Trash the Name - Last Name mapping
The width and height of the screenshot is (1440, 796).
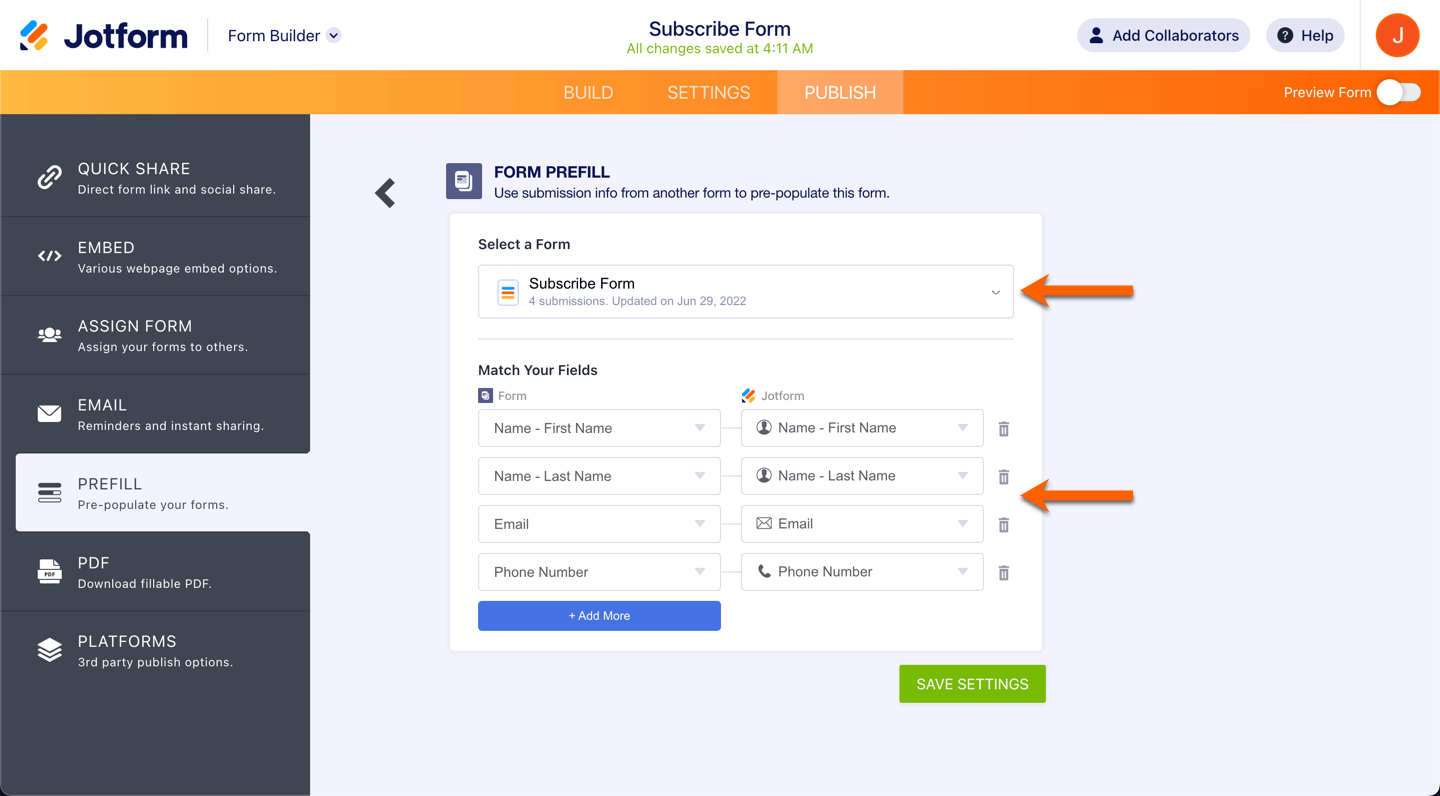[1004, 477]
